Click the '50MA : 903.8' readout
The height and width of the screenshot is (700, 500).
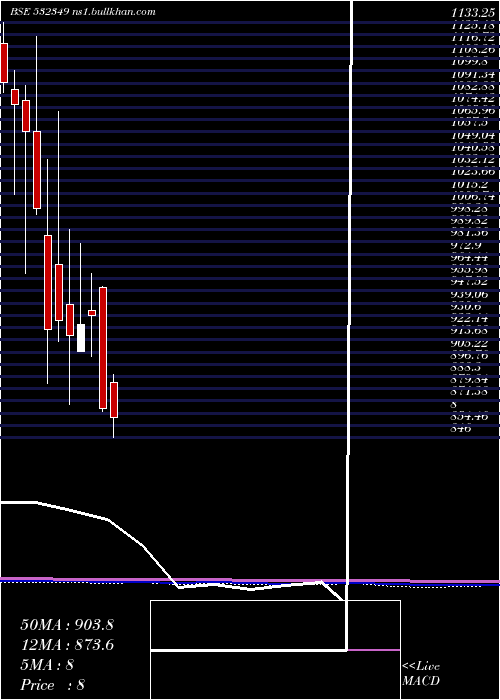(x=67, y=625)
